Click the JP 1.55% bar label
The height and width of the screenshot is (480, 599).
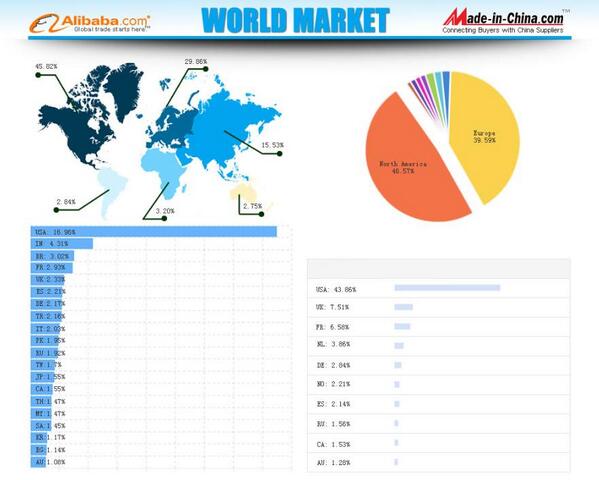50,377
